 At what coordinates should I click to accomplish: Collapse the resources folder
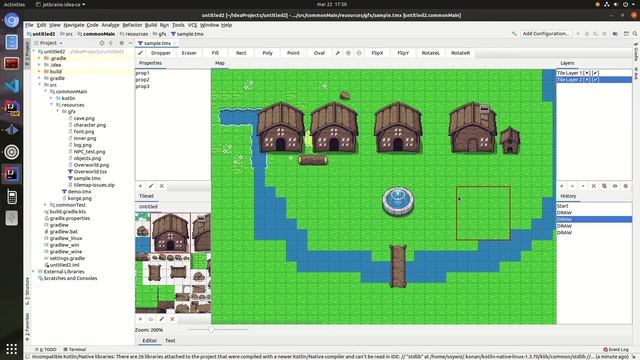click(51, 105)
